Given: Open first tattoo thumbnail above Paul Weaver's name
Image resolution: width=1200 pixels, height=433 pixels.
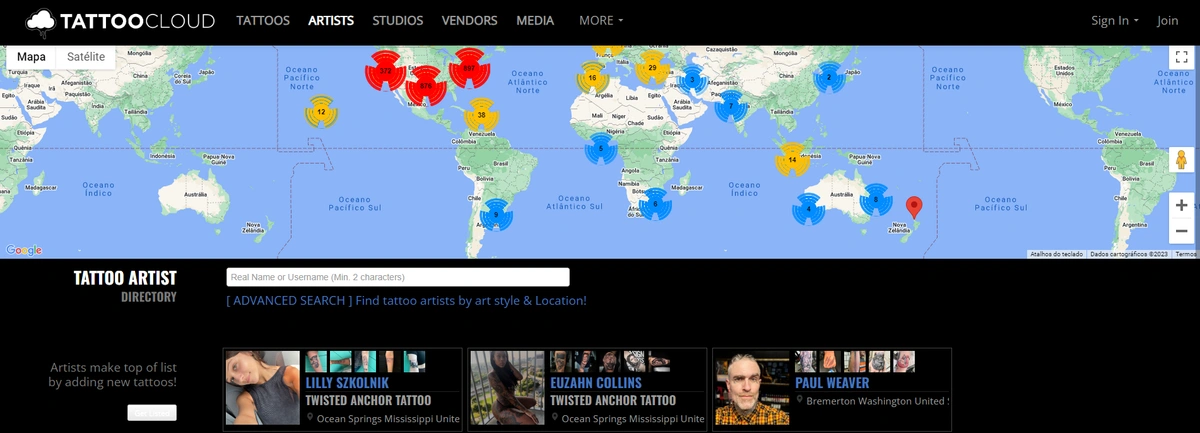Looking at the screenshot, I should point(805,361).
